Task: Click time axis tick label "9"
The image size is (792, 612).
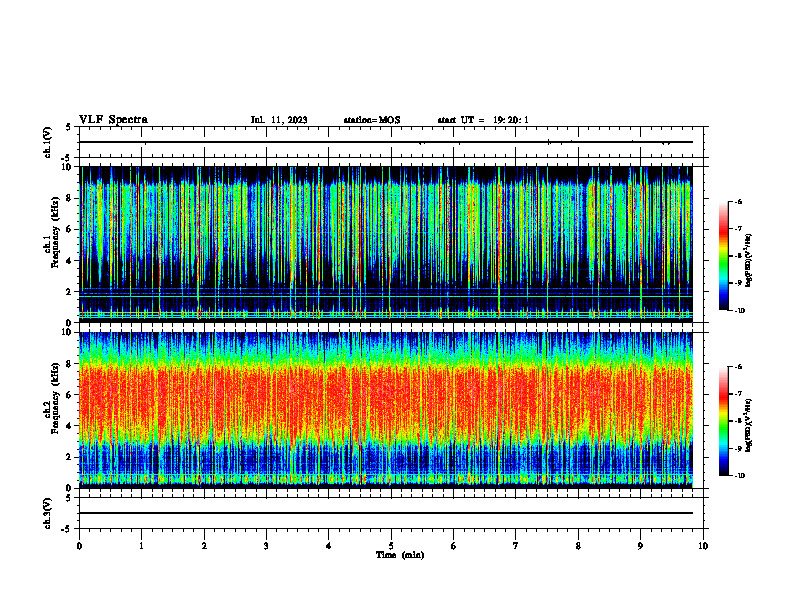Action: coord(640,546)
